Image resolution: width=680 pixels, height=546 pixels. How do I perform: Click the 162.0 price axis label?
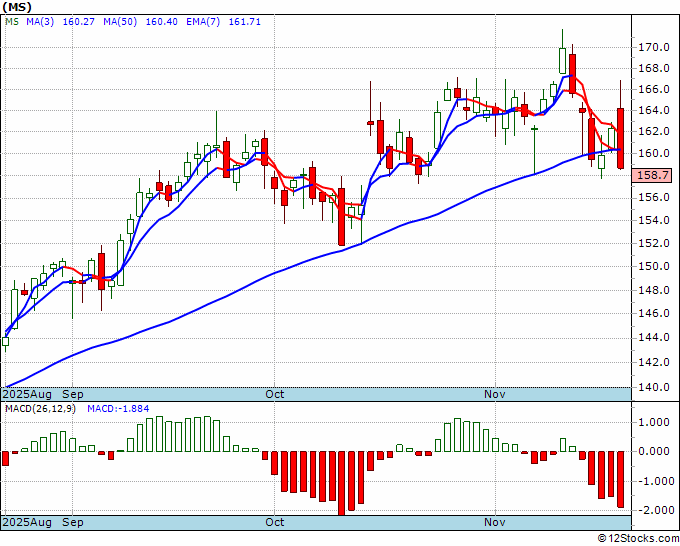654,131
